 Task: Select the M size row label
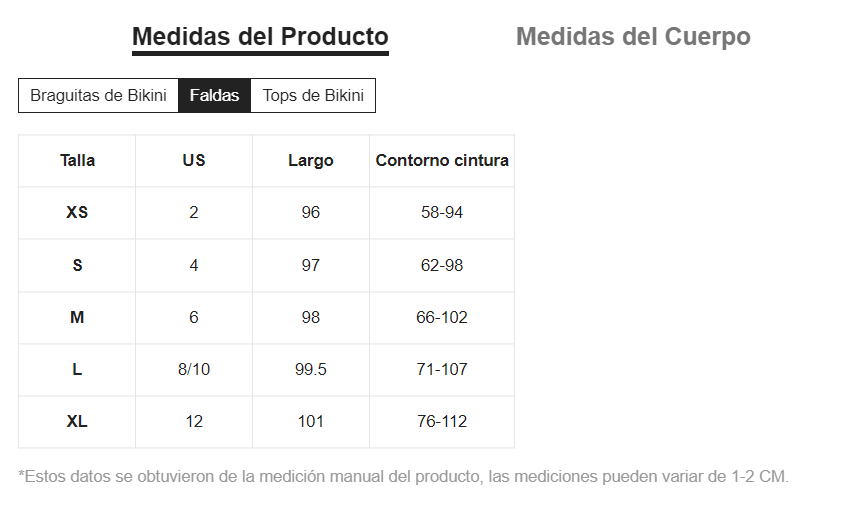point(77,318)
